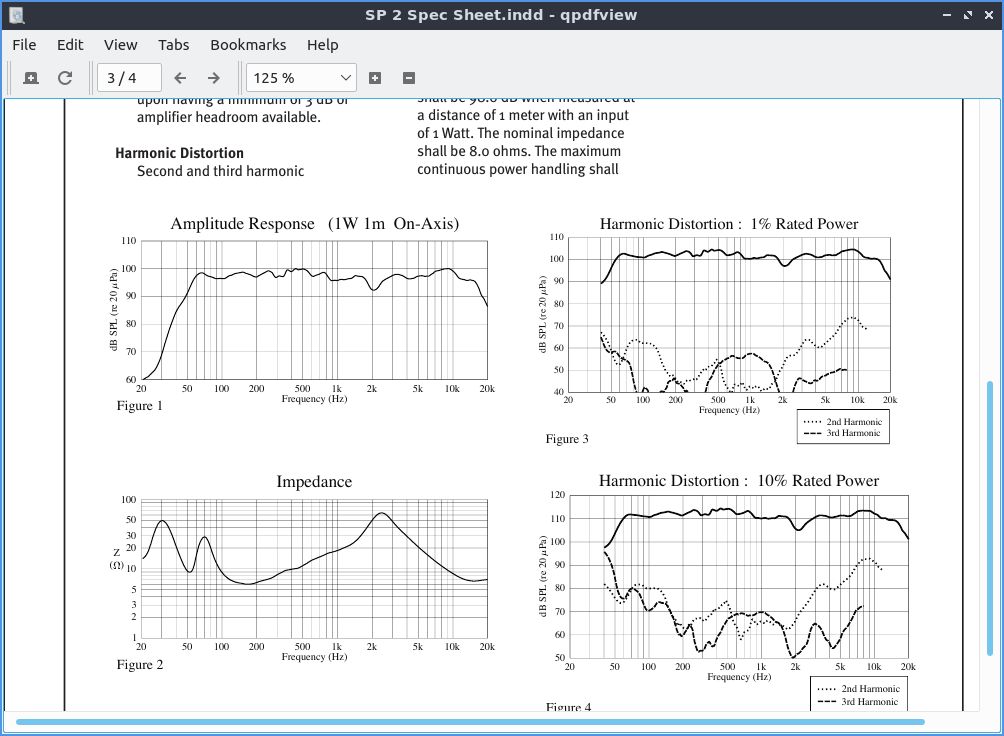The width and height of the screenshot is (1004, 736).
Task: Click 'continuous power handling shall' line
Action: pos(517,169)
